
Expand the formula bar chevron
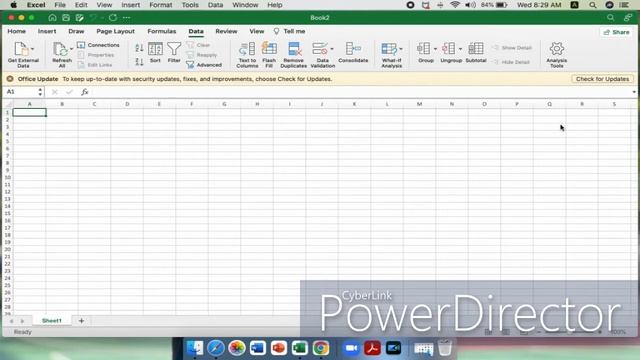pyautogui.click(x=633, y=92)
